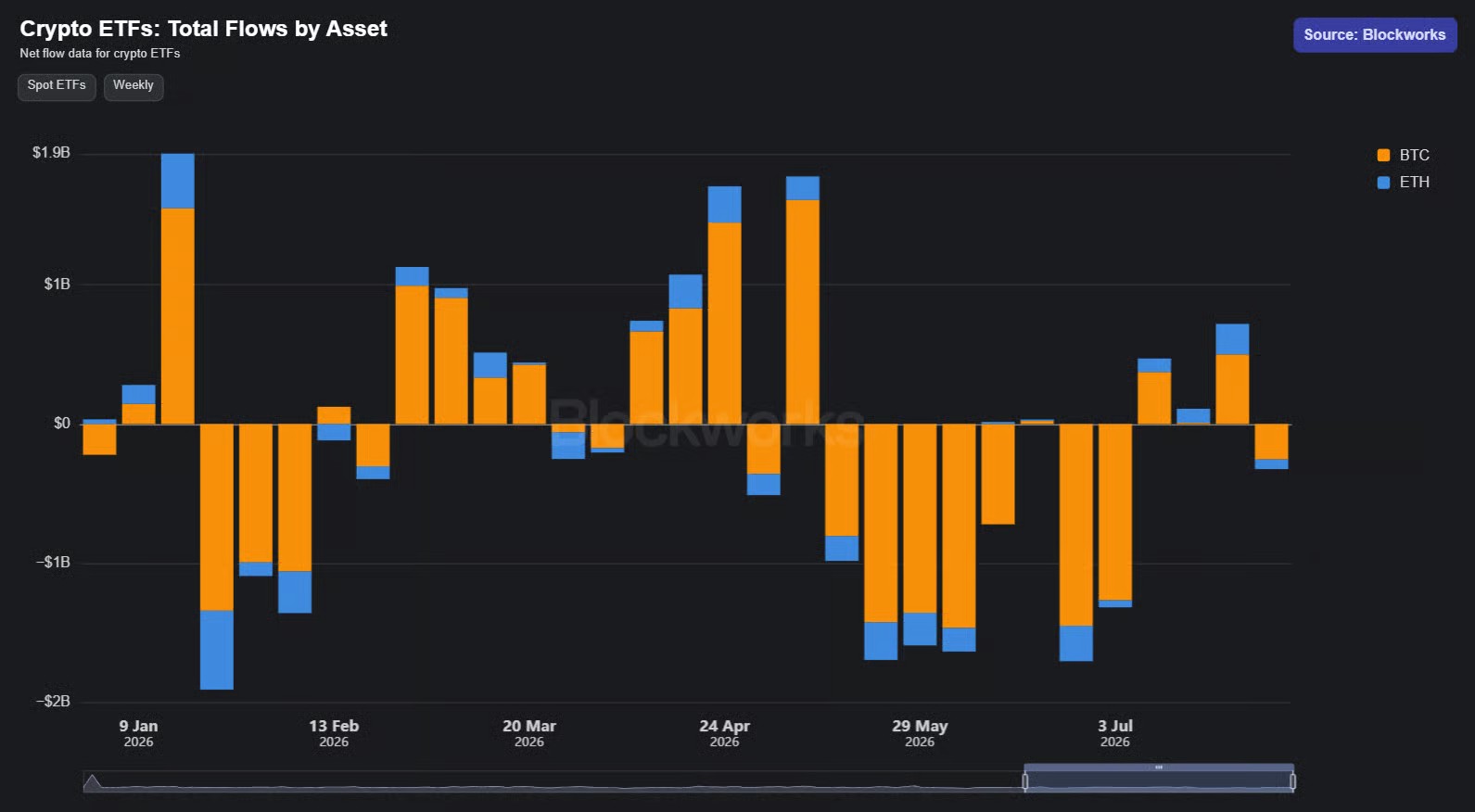Click the 3 Jul 2026 axis label
This screenshot has width=1475, height=812.
tap(1115, 732)
